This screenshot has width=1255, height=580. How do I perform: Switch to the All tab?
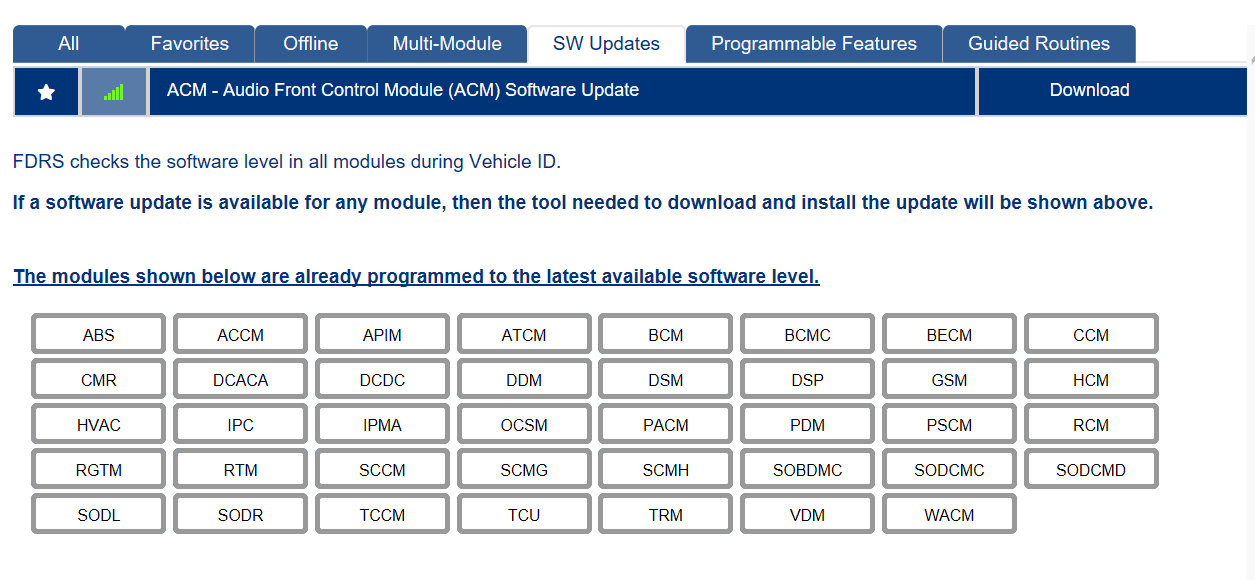[x=69, y=44]
